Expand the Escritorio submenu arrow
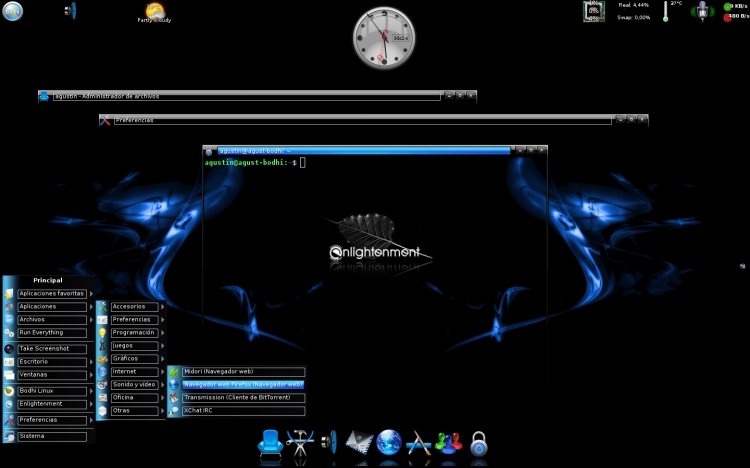The image size is (750, 468). coord(91,362)
